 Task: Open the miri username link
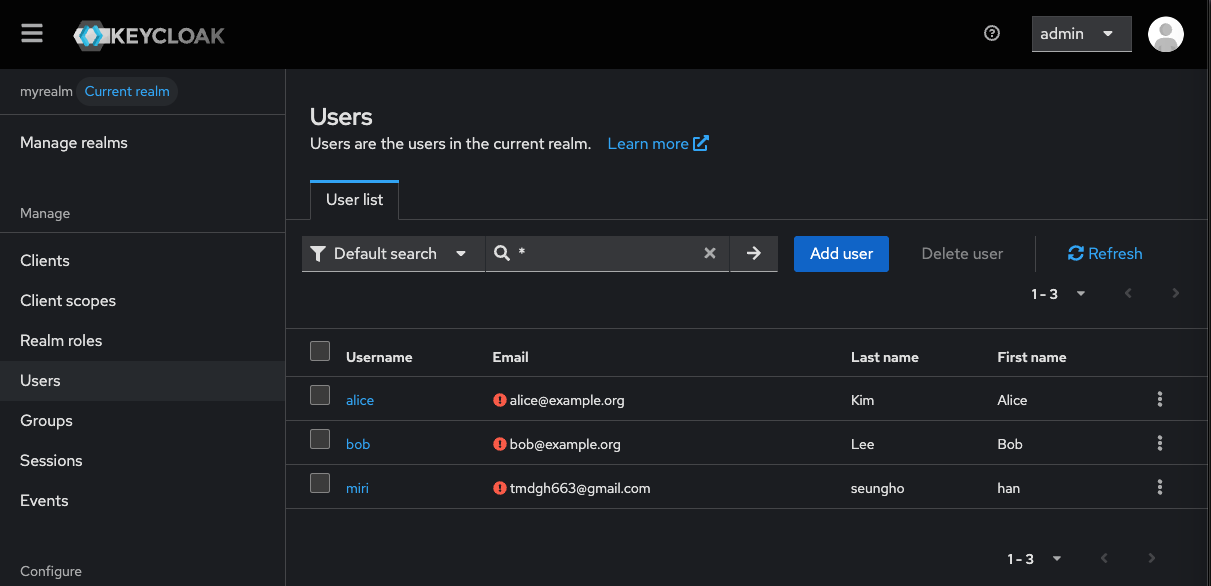357,488
